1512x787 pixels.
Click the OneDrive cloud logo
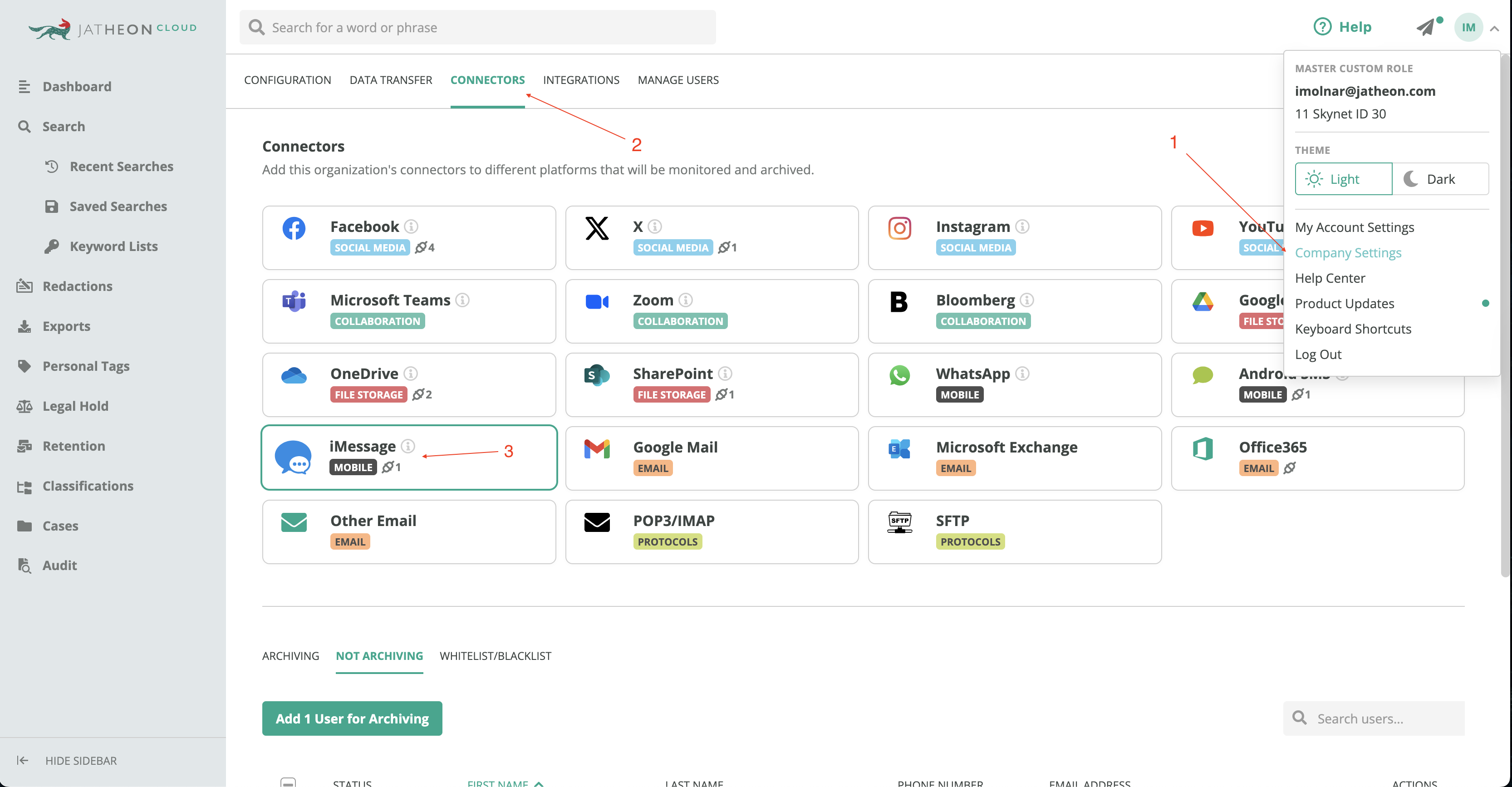click(294, 376)
